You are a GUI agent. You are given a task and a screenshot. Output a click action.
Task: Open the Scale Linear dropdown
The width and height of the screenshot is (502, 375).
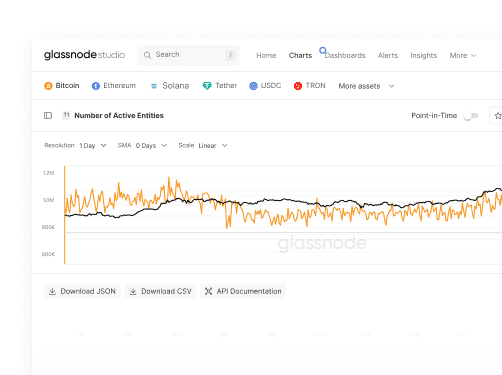click(x=203, y=145)
